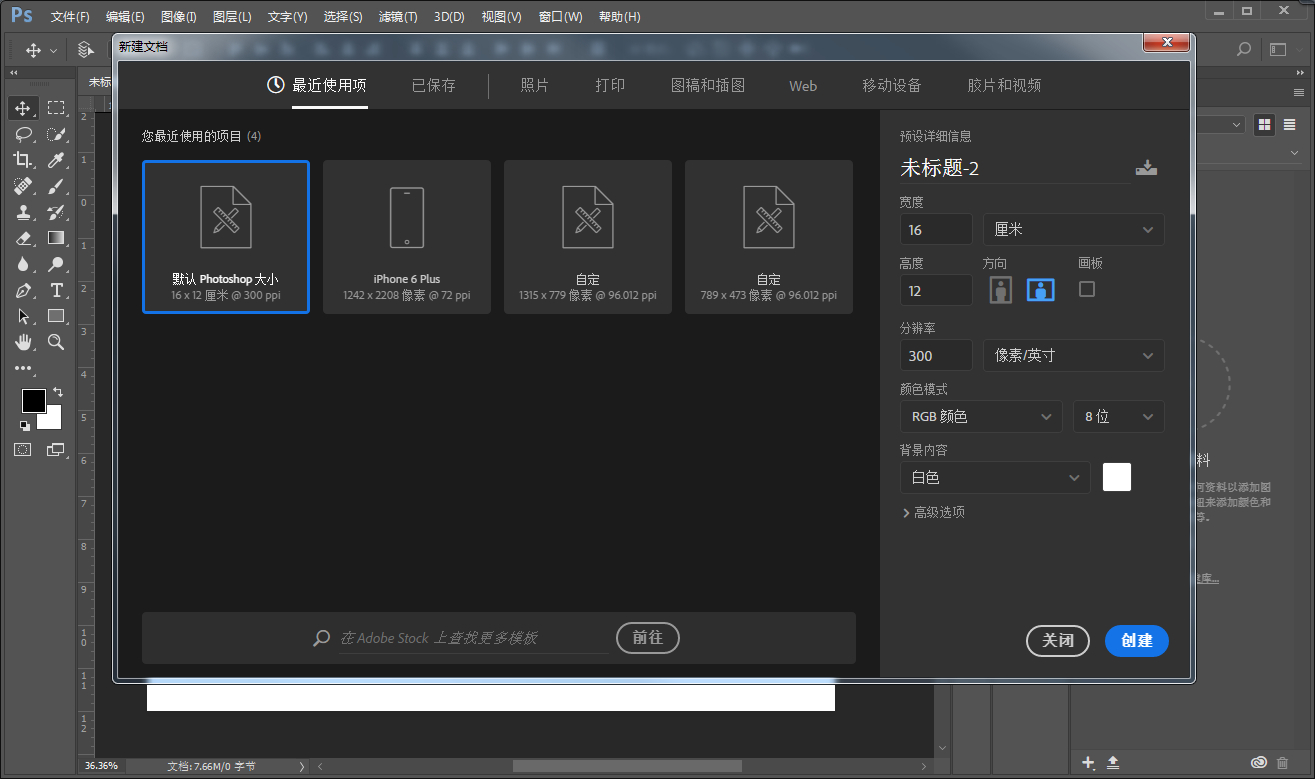Open the background contents color swatch

[1117, 477]
